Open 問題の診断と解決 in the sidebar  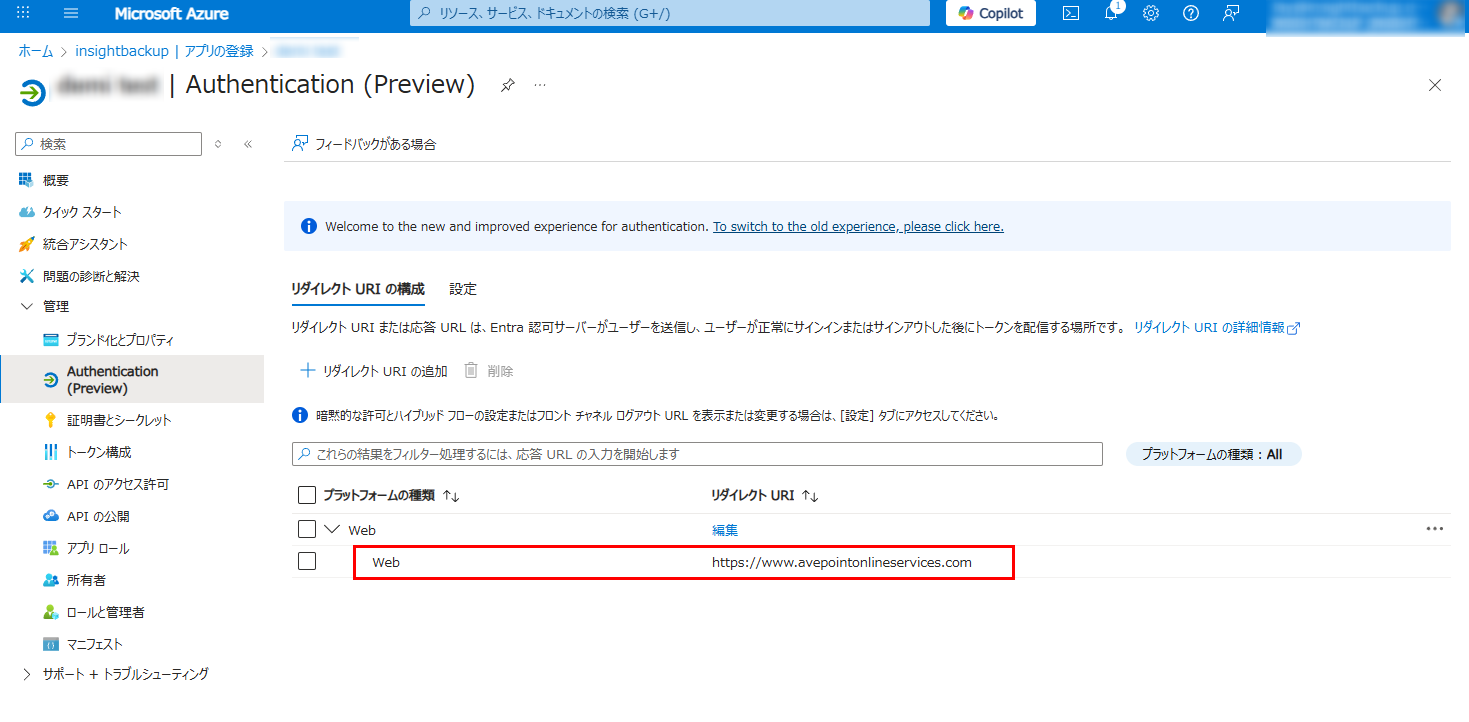click(91, 276)
